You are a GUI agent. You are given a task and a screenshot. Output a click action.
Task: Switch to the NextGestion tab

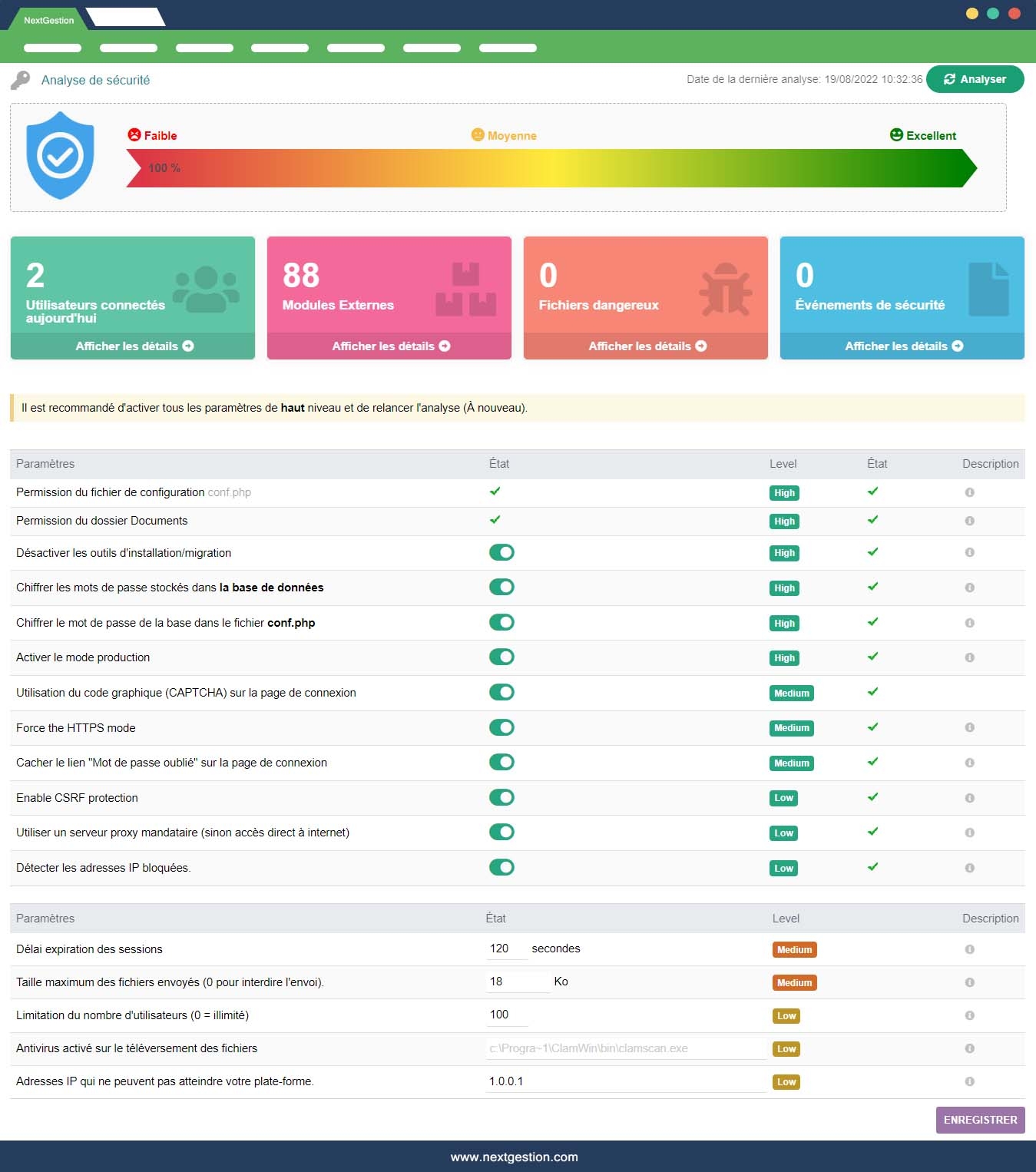tap(48, 20)
